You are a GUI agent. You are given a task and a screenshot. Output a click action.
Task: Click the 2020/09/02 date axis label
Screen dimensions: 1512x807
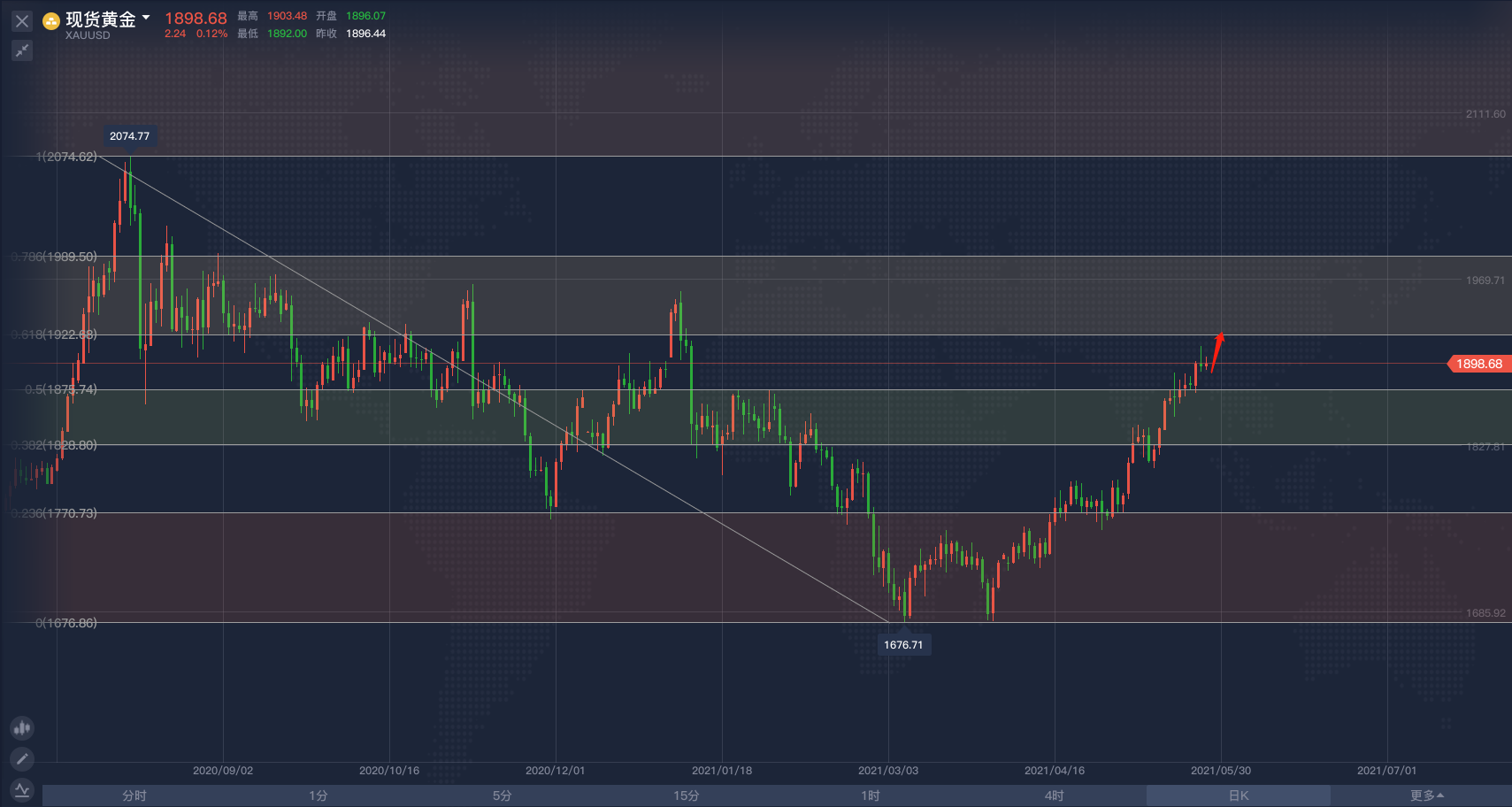pos(223,771)
